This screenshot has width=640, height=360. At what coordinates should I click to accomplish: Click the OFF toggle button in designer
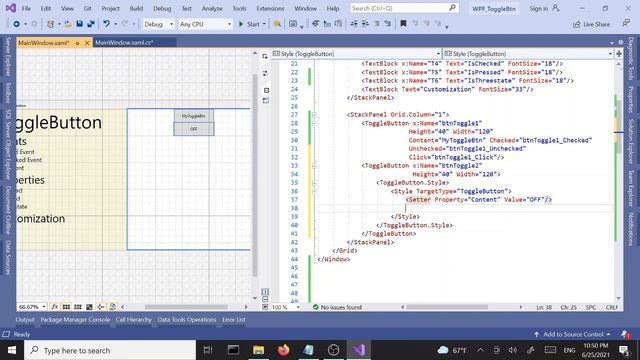pyautogui.click(x=194, y=129)
